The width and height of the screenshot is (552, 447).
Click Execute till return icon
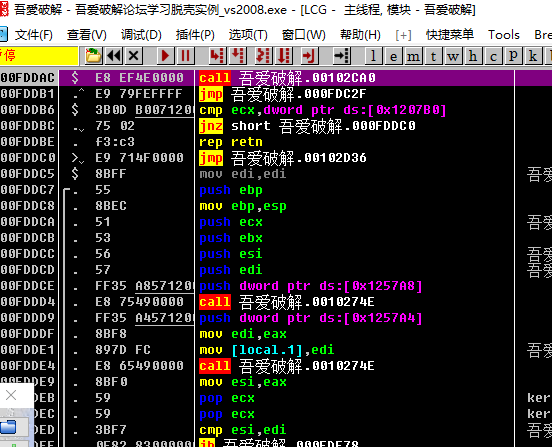tap(310, 56)
